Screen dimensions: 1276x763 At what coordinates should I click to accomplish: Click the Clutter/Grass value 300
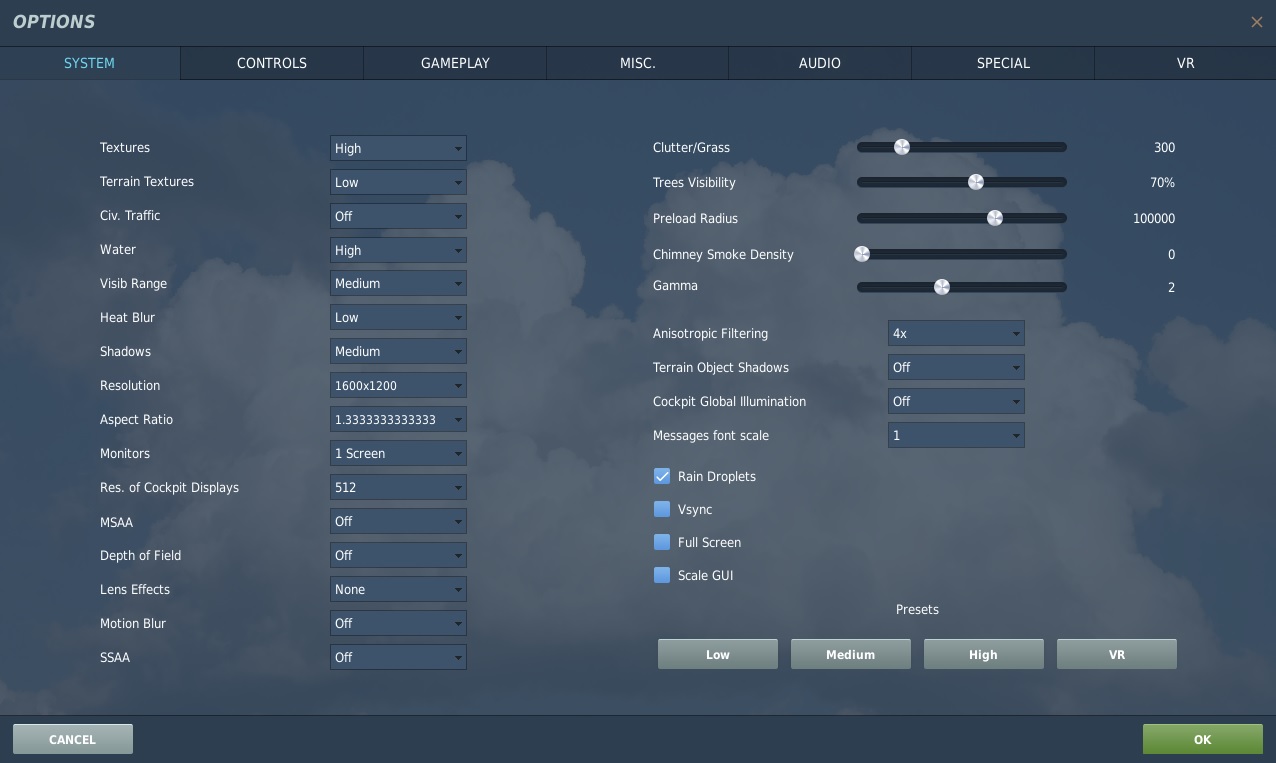click(x=1164, y=147)
